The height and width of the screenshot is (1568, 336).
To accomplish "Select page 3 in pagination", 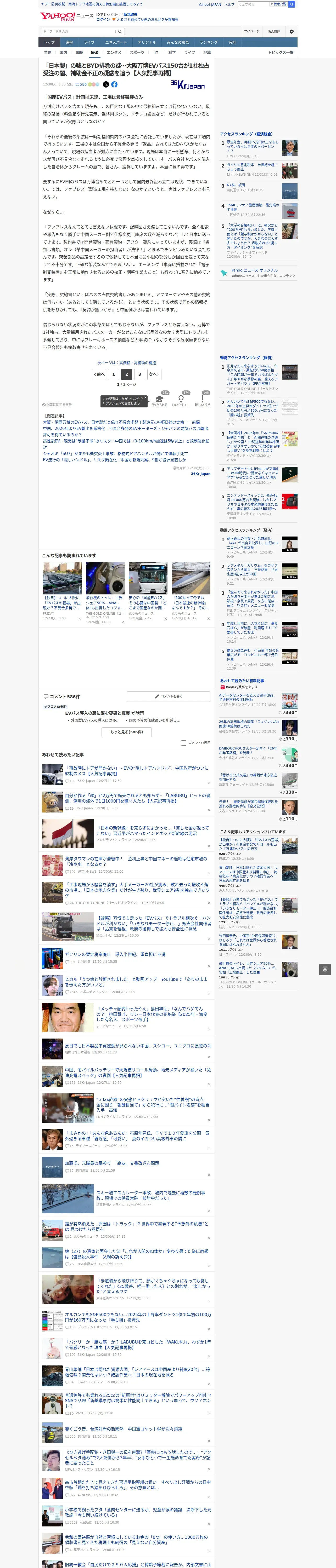I will click(x=140, y=374).
